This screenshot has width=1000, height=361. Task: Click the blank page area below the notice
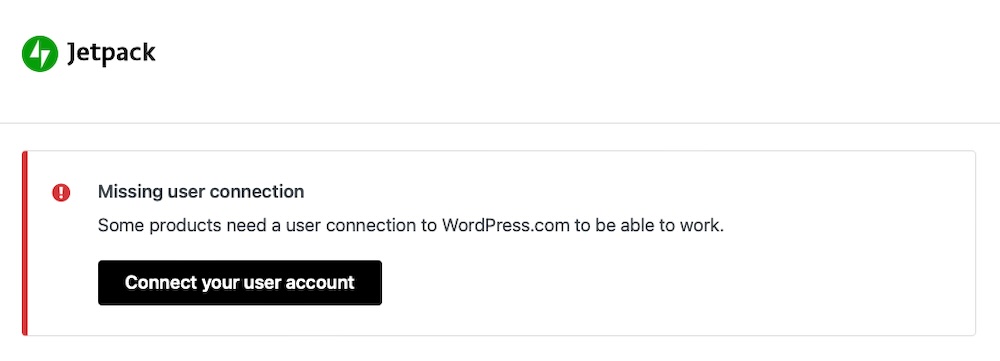point(500,350)
